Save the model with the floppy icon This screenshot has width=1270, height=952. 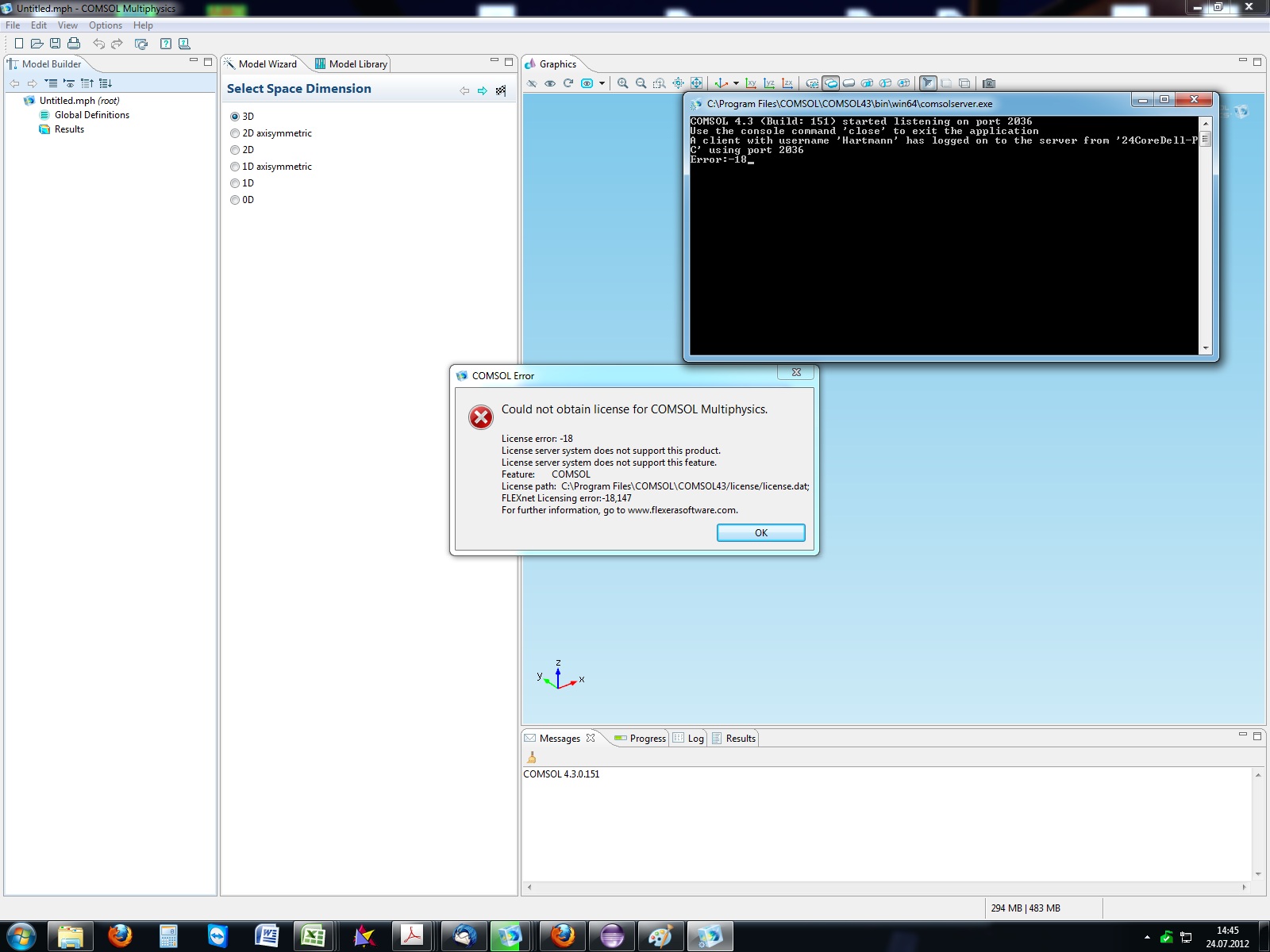tap(56, 44)
